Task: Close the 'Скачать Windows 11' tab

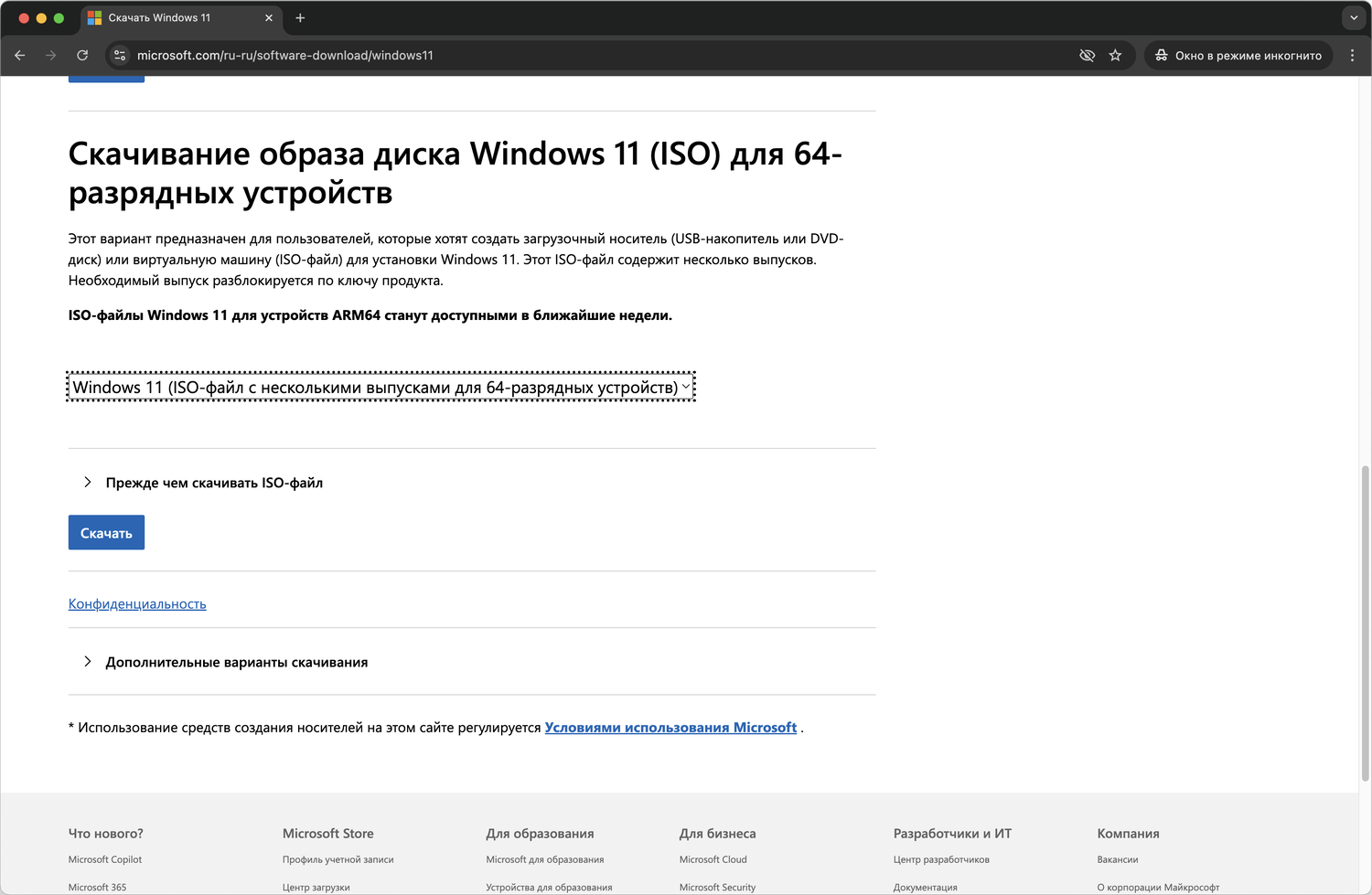Action: click(269, 18)
